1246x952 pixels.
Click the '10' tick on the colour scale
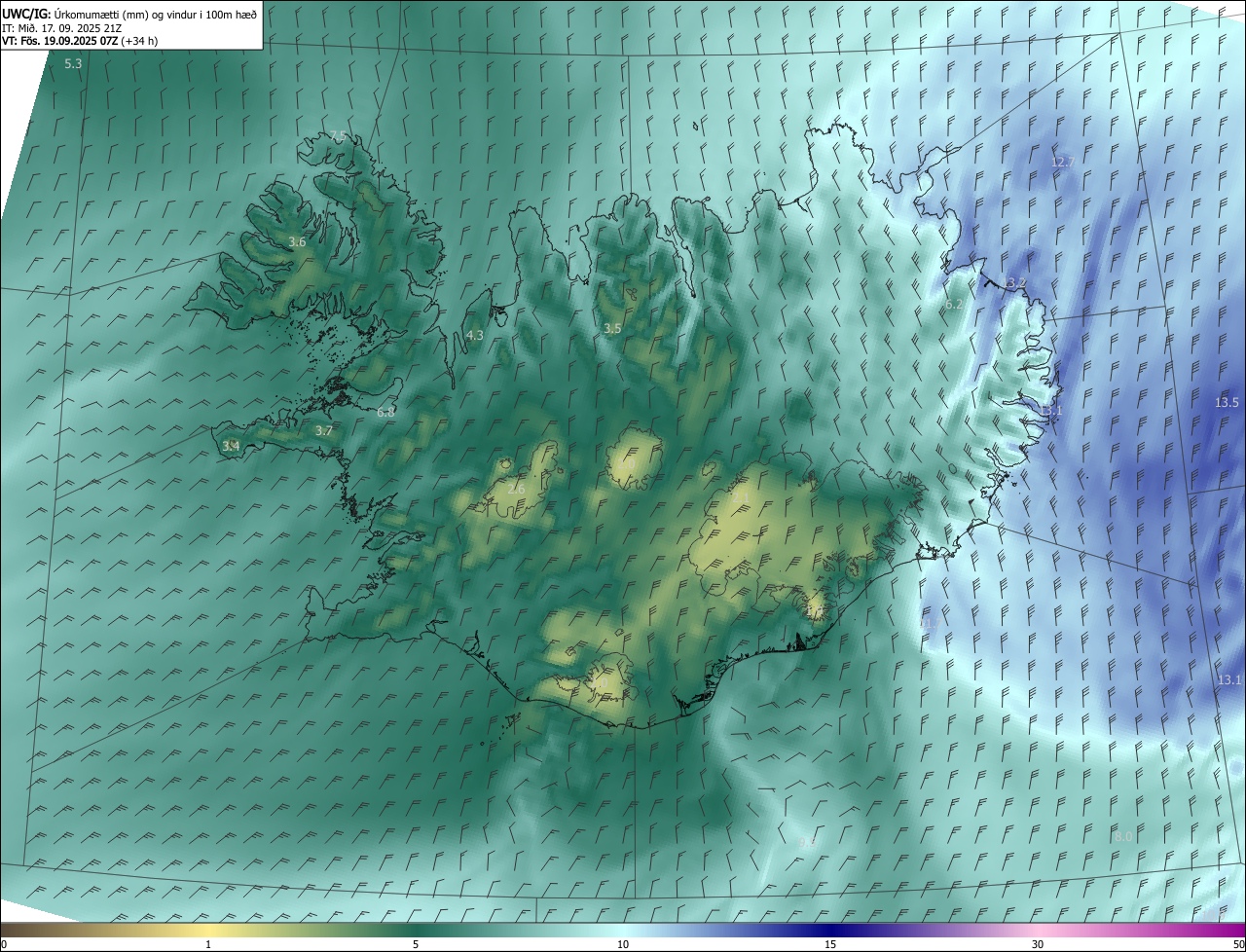623,945
